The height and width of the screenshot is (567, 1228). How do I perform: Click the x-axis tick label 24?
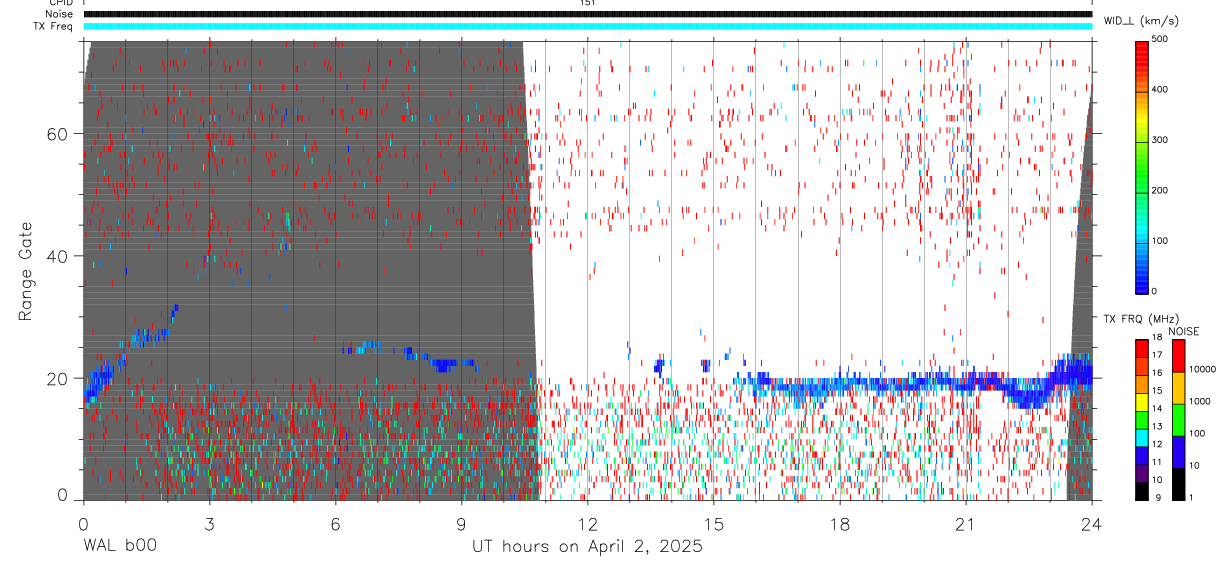click(1091, 524)
